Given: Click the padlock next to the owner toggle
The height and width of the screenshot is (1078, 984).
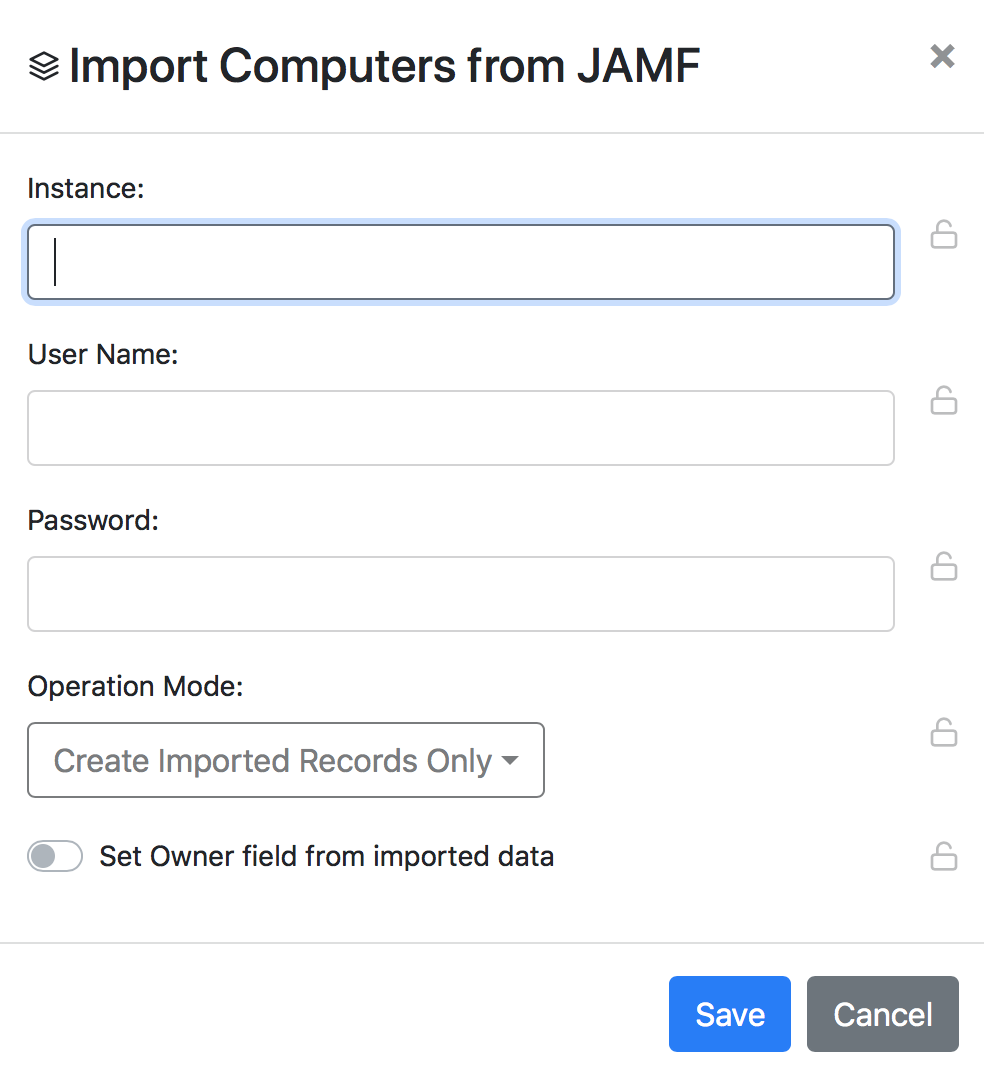Looking at the screenshot, I should point(943,856).
